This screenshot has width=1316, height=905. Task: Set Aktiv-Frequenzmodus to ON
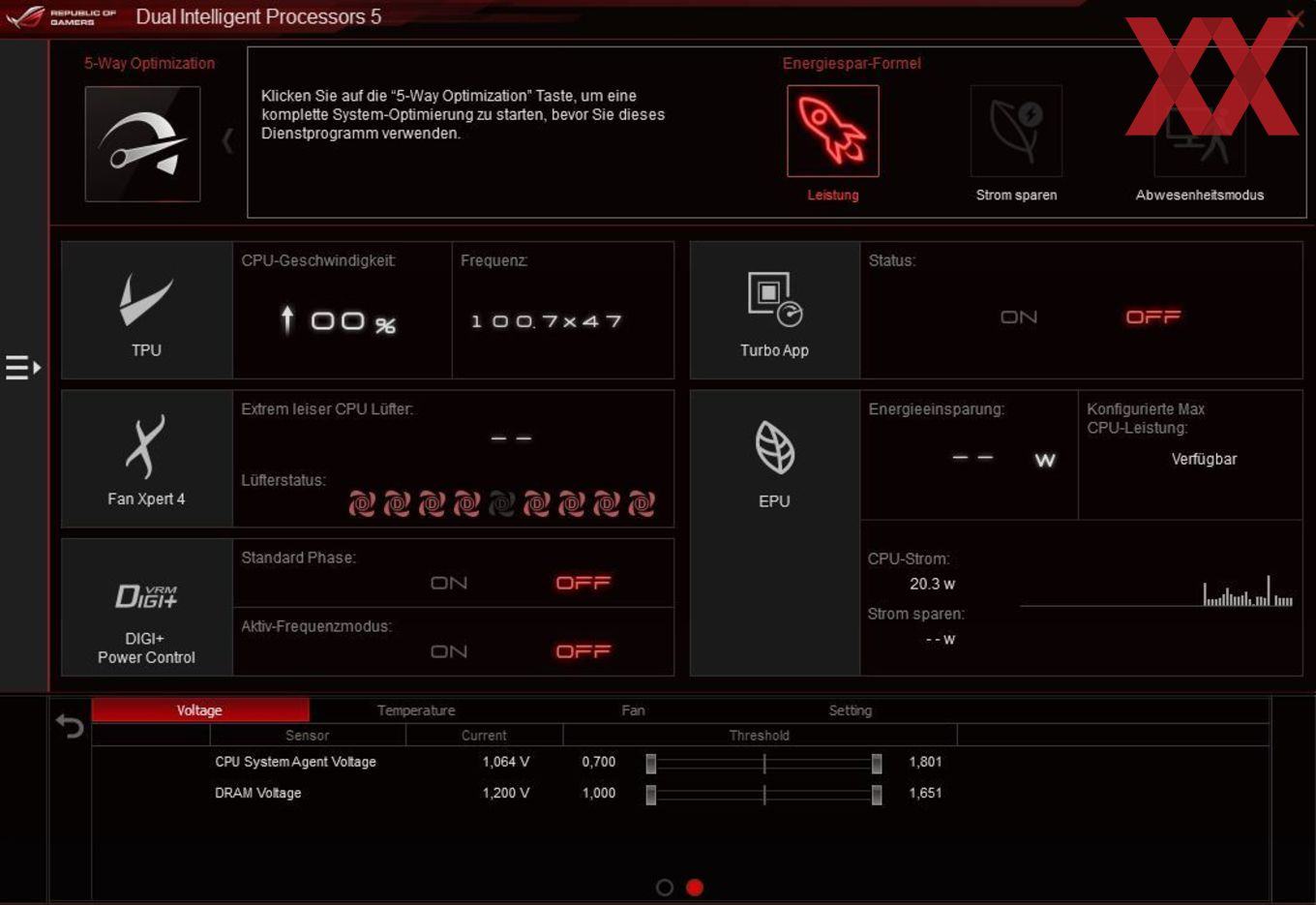(449, 651)
